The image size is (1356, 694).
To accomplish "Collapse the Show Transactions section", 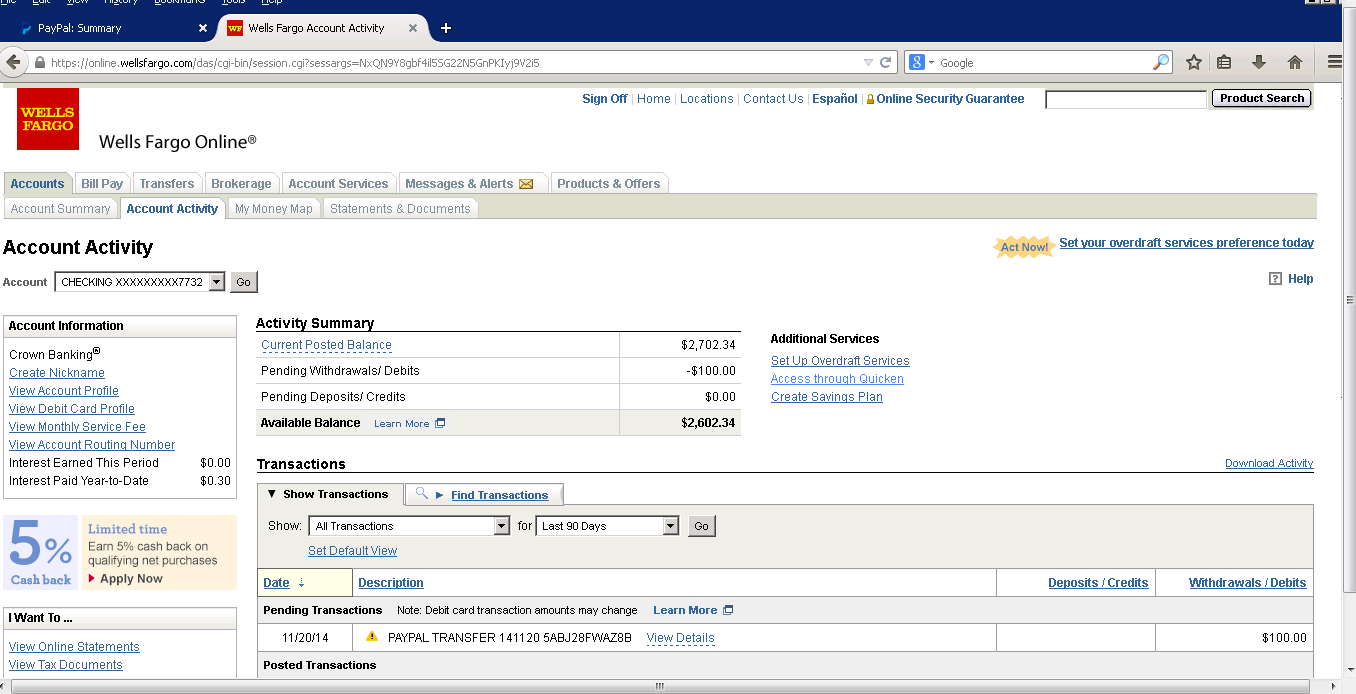I will (x=330, y=494).
